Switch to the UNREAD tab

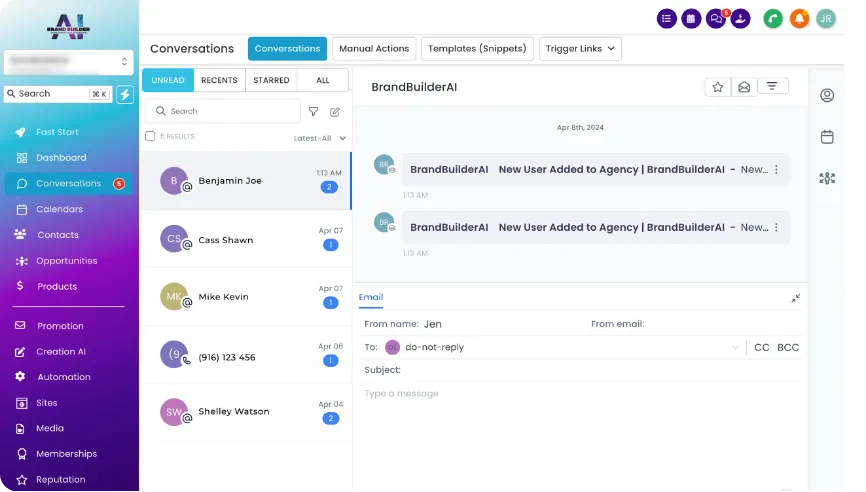168,80
